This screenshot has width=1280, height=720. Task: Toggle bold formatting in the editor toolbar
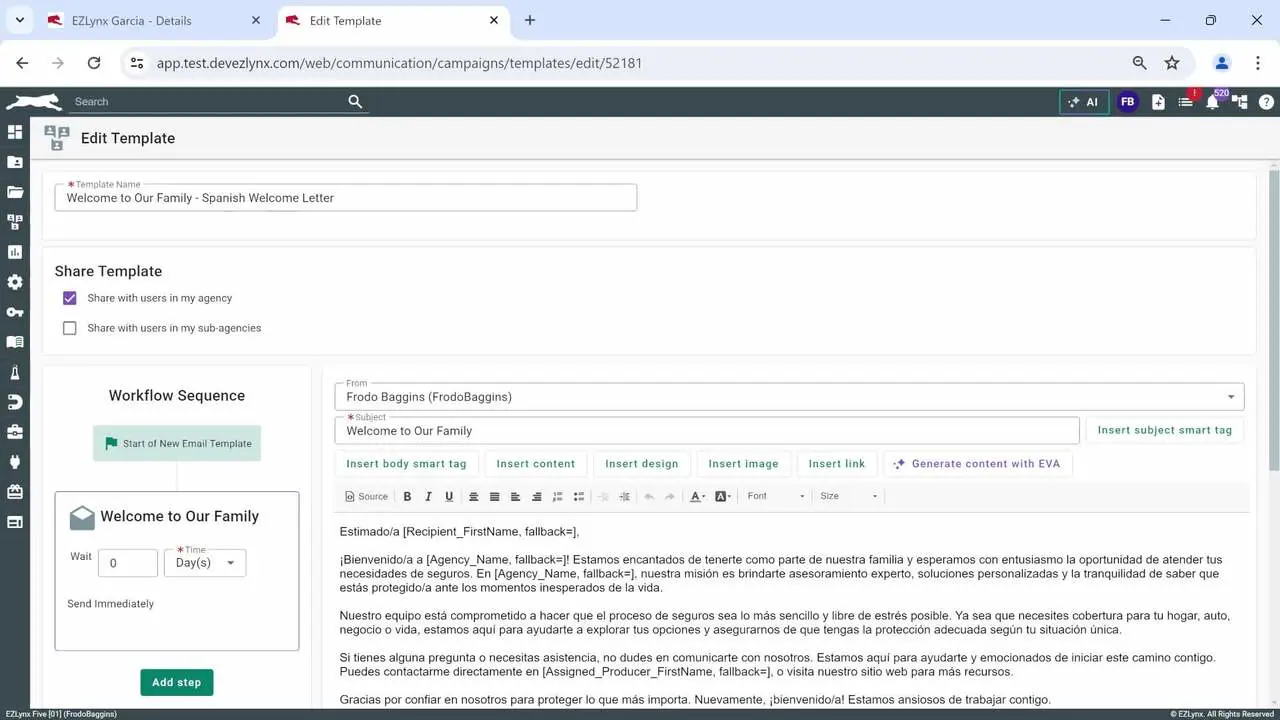tap(407, 496)
